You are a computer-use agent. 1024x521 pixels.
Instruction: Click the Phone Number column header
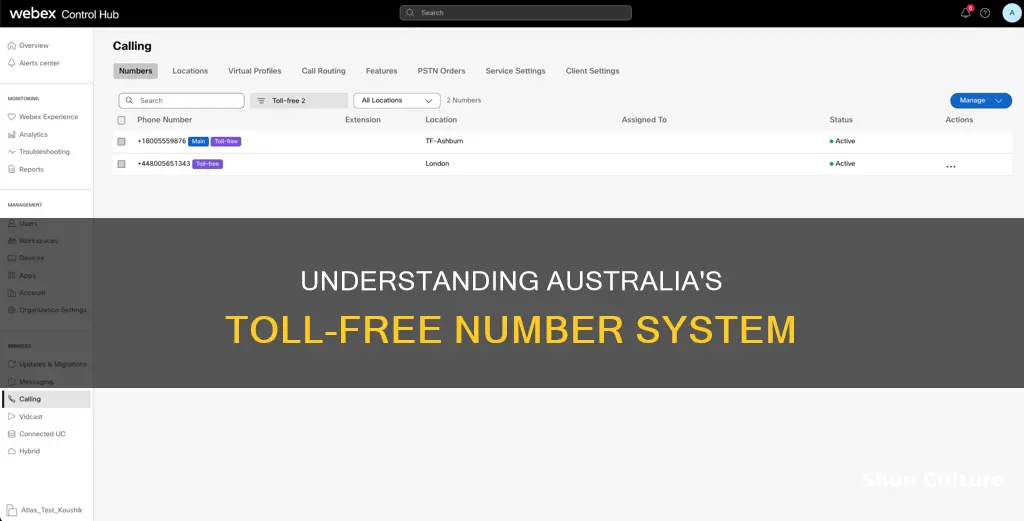point(165,120)
